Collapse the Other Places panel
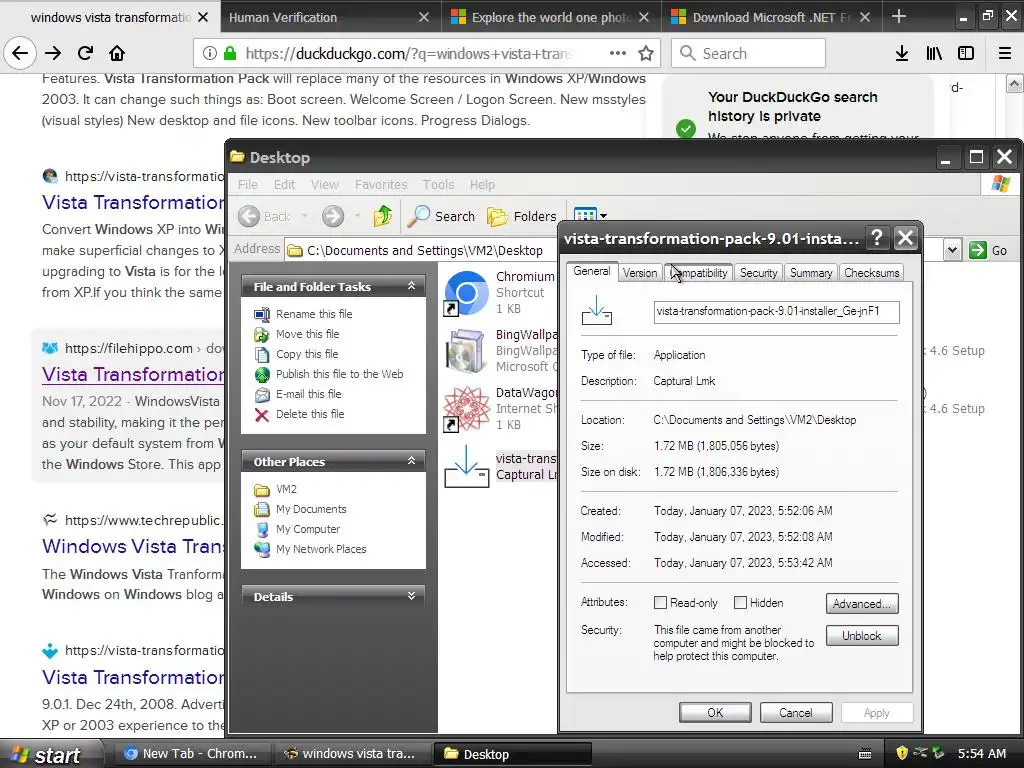 [x=411, y=461]
